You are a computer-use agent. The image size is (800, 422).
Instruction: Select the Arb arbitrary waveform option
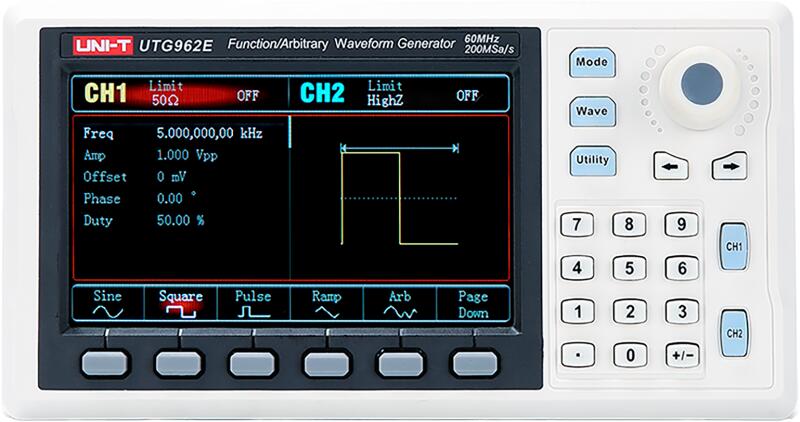(400, 304)
